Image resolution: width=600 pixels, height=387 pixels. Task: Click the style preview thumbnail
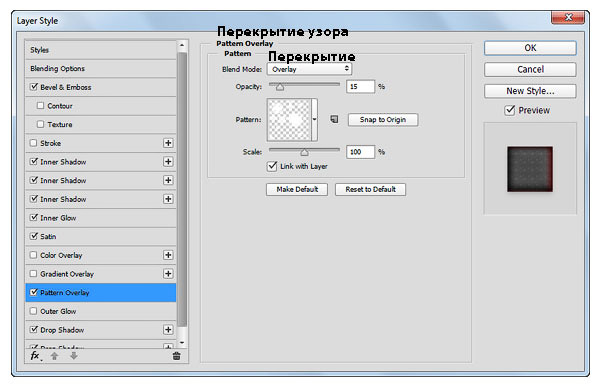(x=530, y=169)
